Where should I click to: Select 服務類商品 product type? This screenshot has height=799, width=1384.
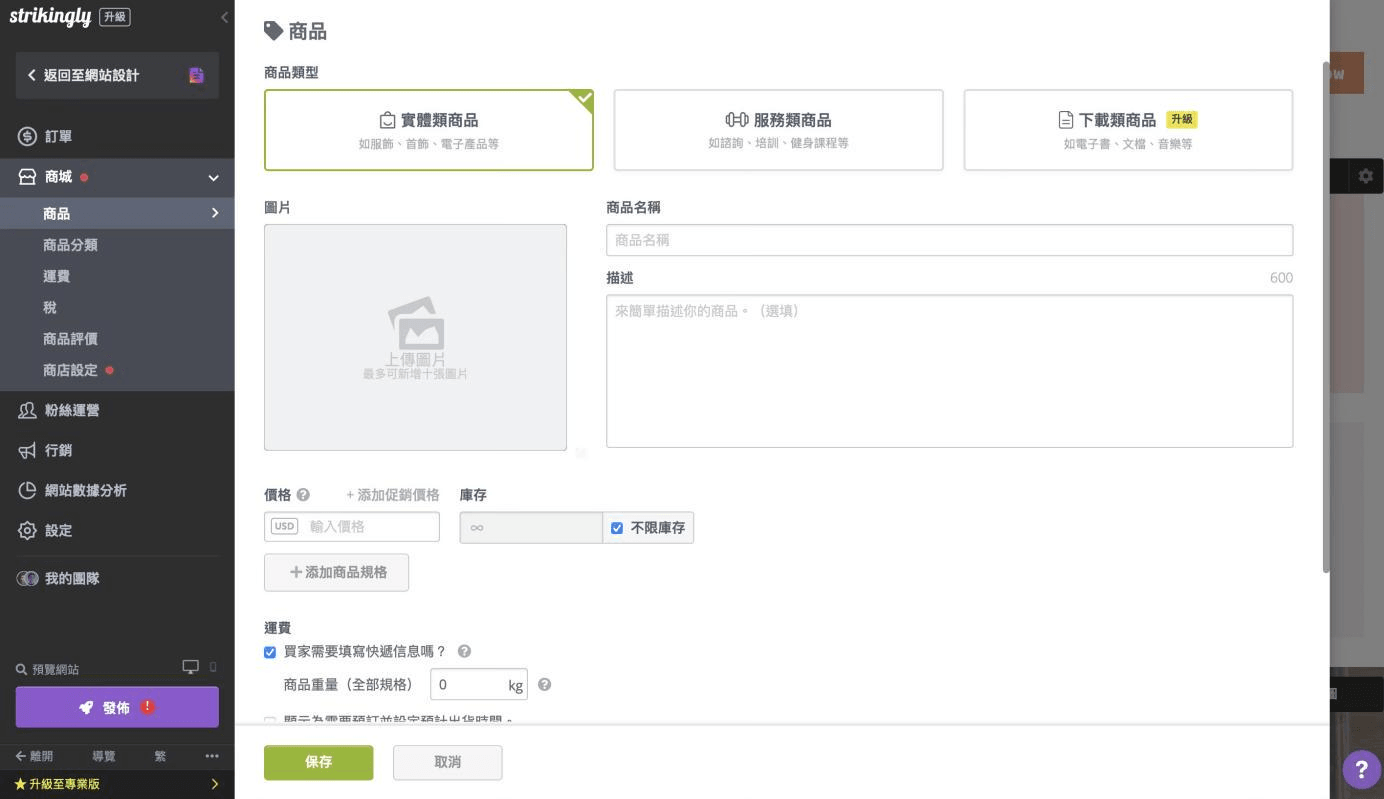coord(778,130)
